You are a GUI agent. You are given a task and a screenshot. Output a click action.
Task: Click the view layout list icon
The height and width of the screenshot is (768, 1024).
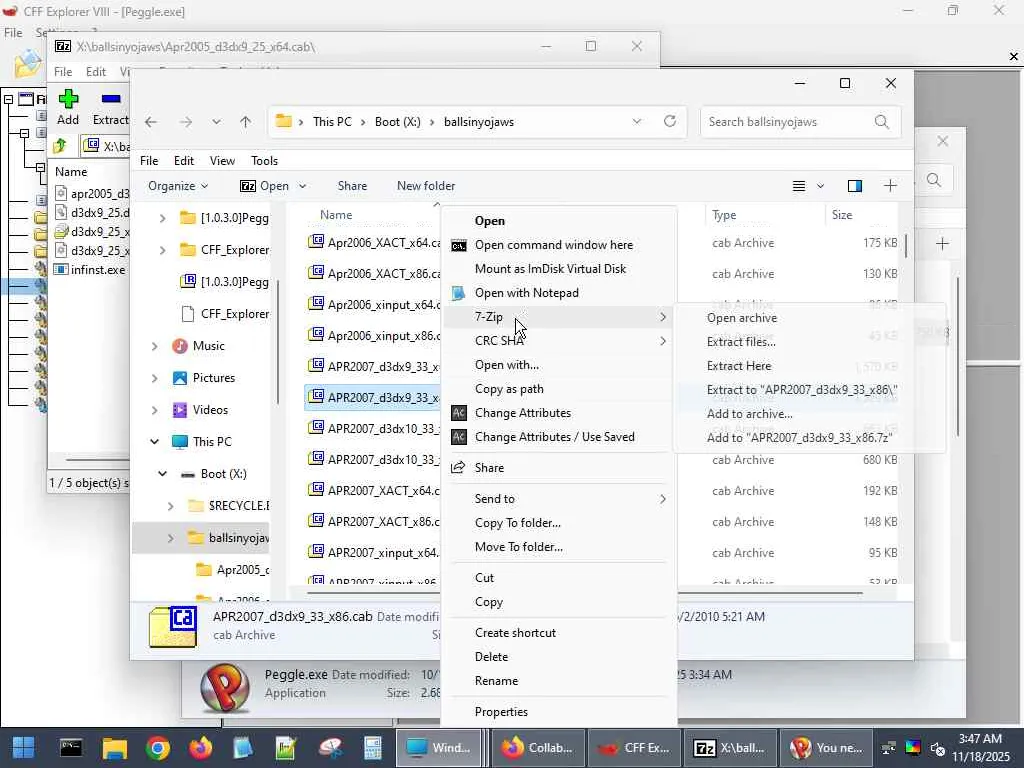799,186
